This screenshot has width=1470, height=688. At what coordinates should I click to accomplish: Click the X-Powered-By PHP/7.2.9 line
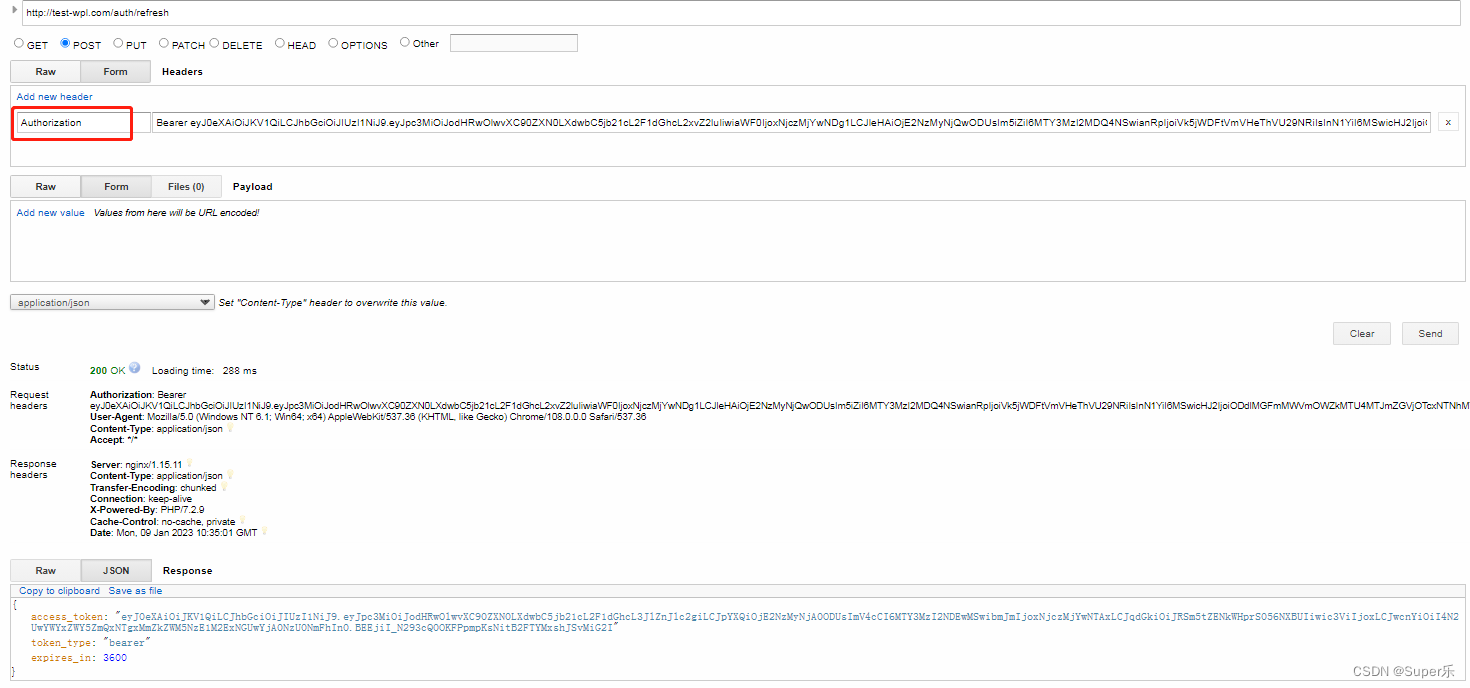147,510
